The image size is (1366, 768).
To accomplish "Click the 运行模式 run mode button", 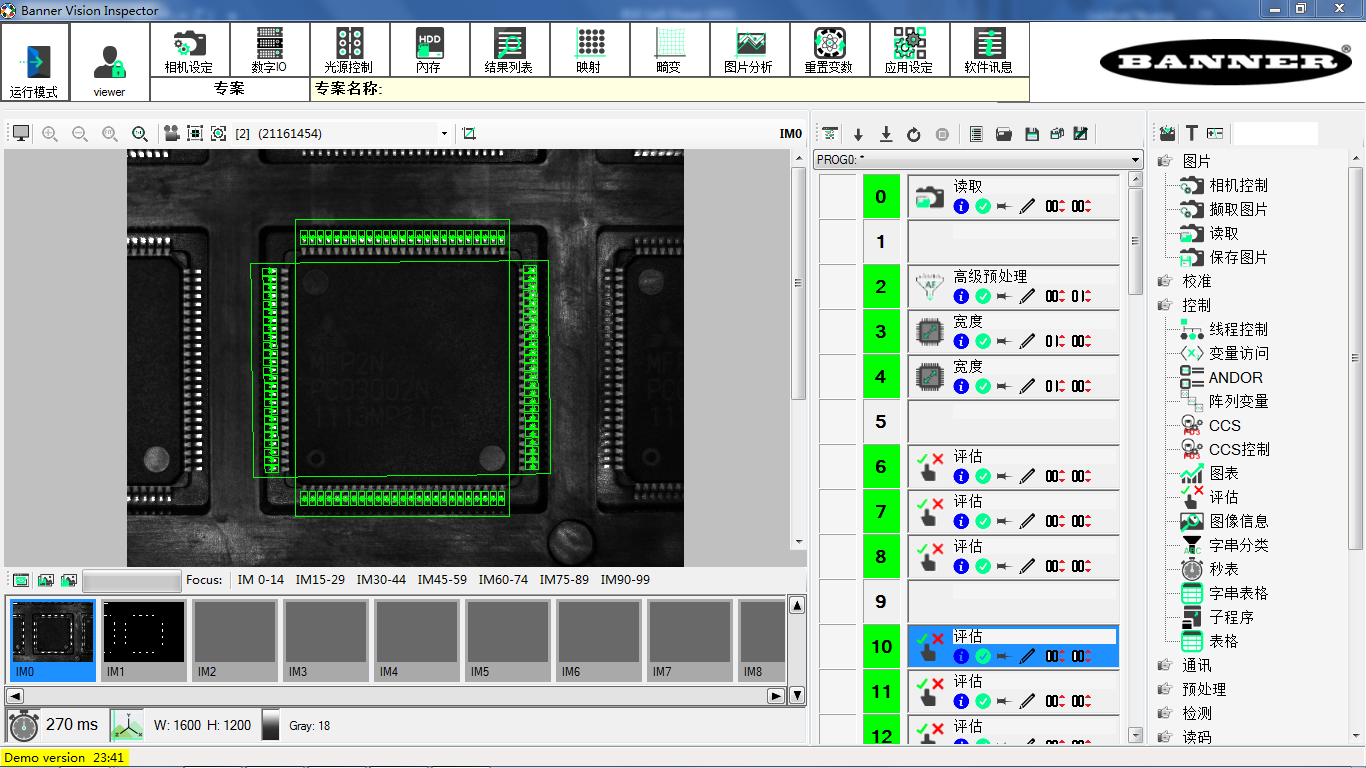I will pos(35,62).
